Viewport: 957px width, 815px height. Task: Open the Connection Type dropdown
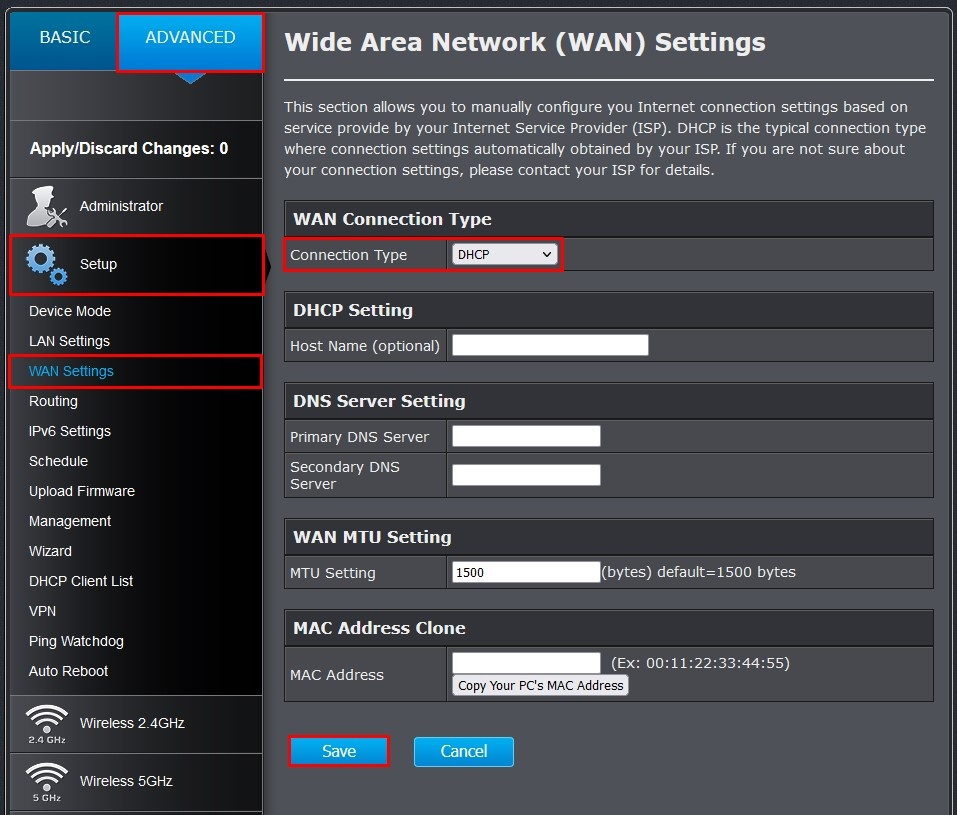504,255
